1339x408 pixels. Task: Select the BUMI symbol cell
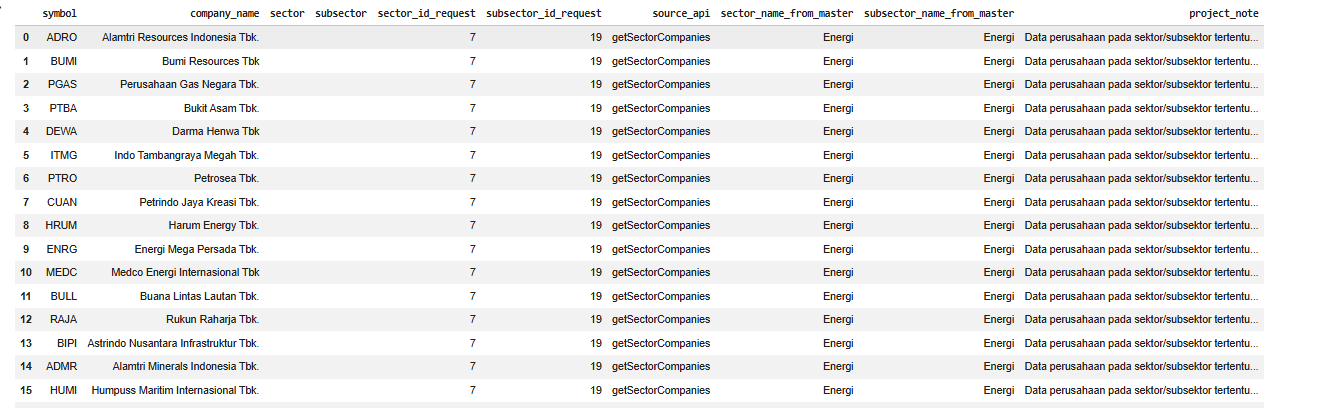(64, 61)
